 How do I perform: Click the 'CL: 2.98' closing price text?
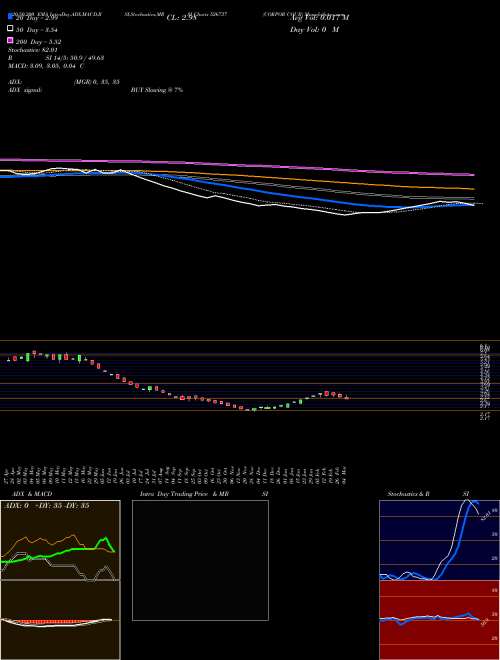(181, 18)
